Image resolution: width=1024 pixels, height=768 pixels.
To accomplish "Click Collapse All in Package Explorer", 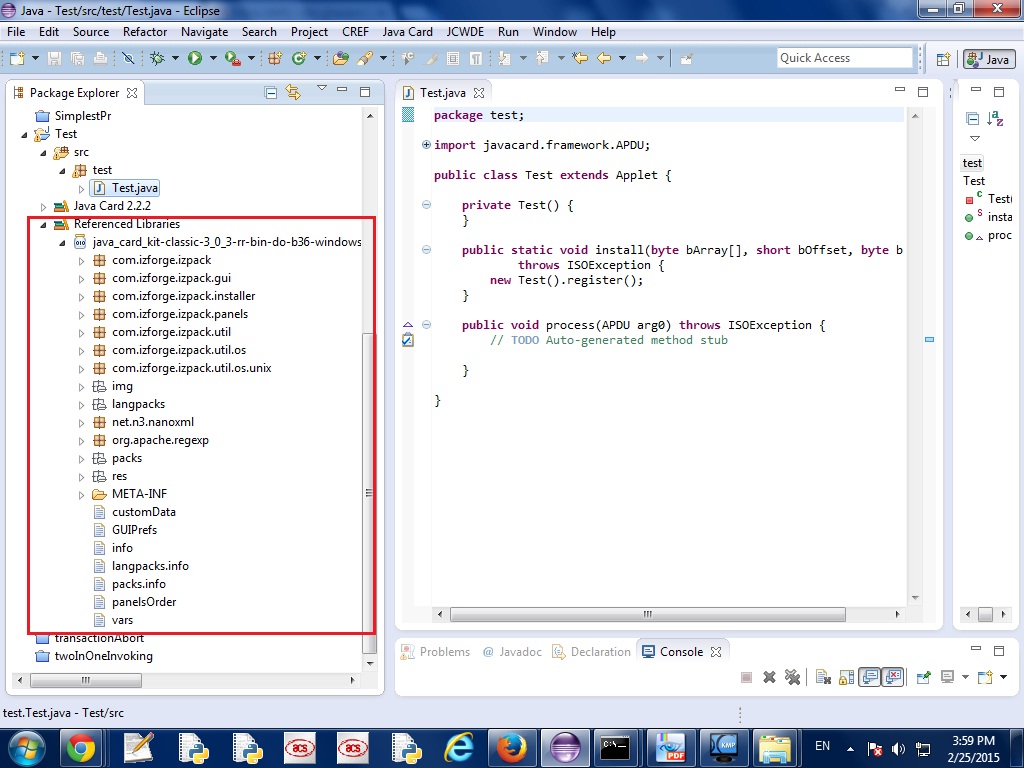I will [271, 93].
